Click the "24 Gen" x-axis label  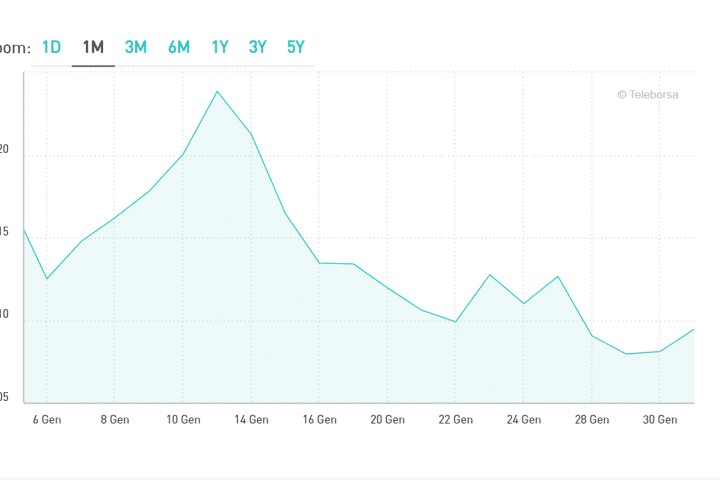pyautogui.click(x=524, y=420)
